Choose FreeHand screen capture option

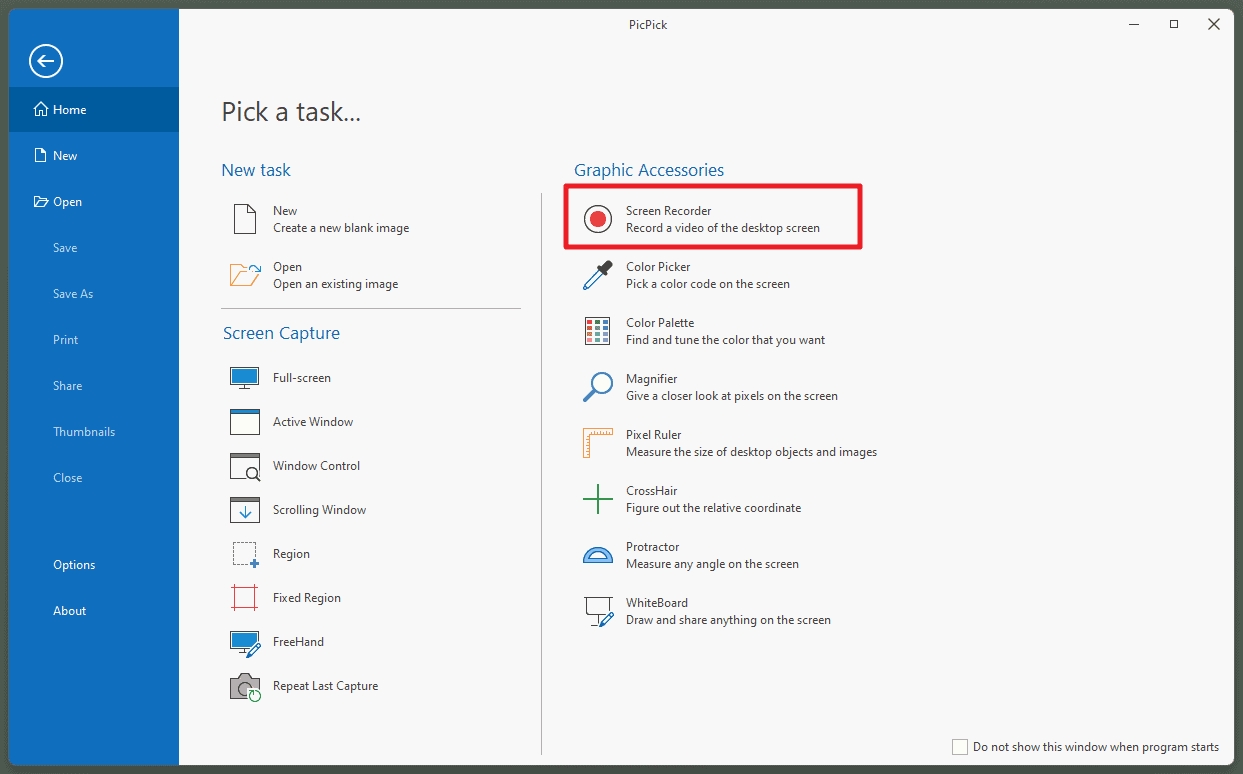298,642
